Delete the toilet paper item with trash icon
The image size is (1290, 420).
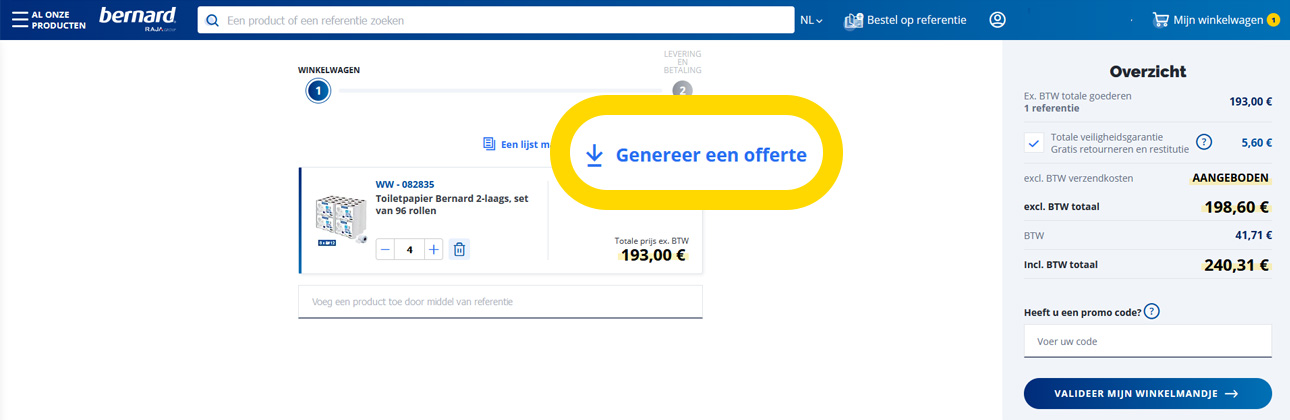click(459, 249)
